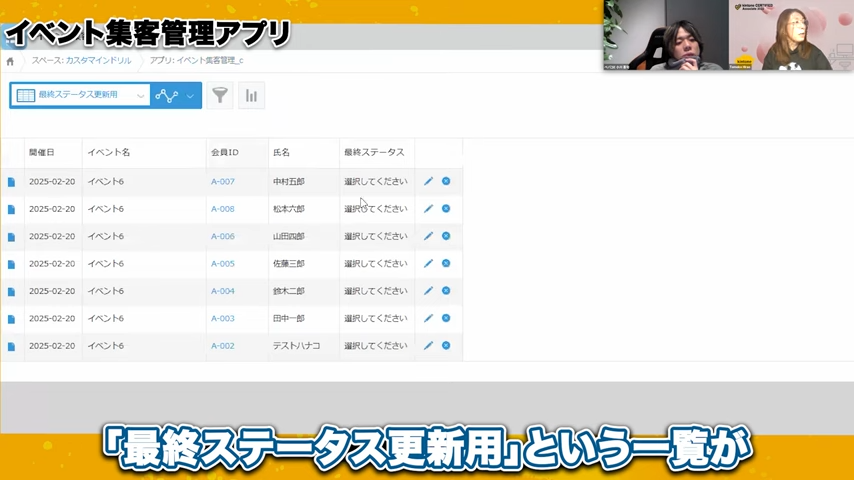This screenshot has height=480, width=854.
Task: Open record detail icon for 松本六郎
Action: pos(11,209)
